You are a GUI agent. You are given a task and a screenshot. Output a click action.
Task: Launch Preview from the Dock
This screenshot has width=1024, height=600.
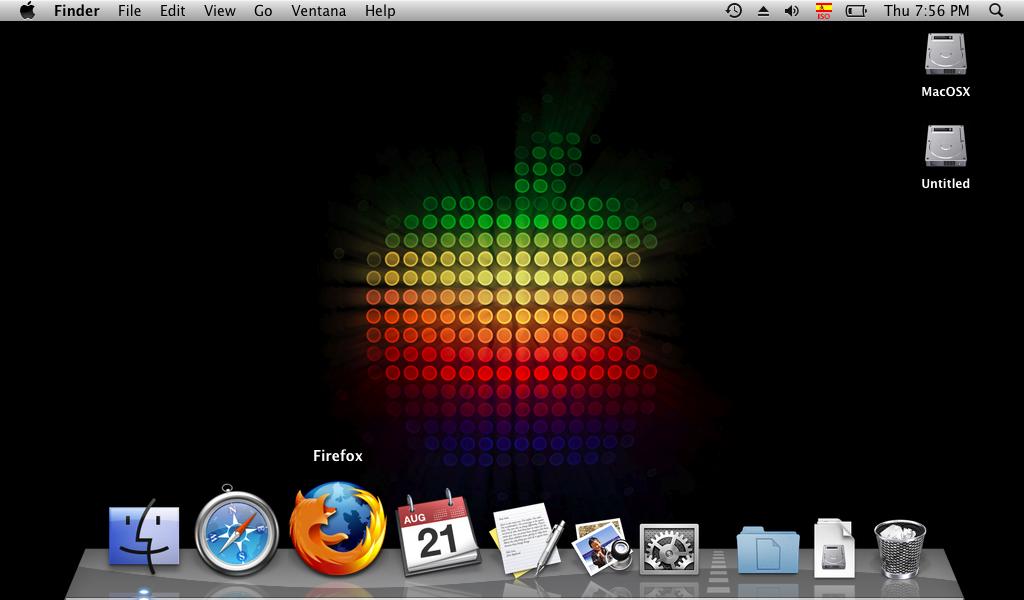click(601, 547)
